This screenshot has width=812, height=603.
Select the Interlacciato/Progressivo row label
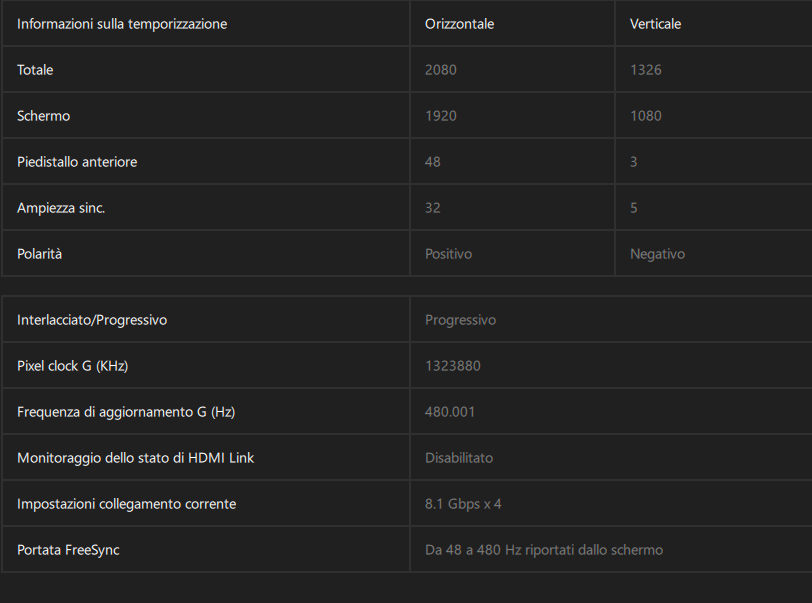(92, 320)
